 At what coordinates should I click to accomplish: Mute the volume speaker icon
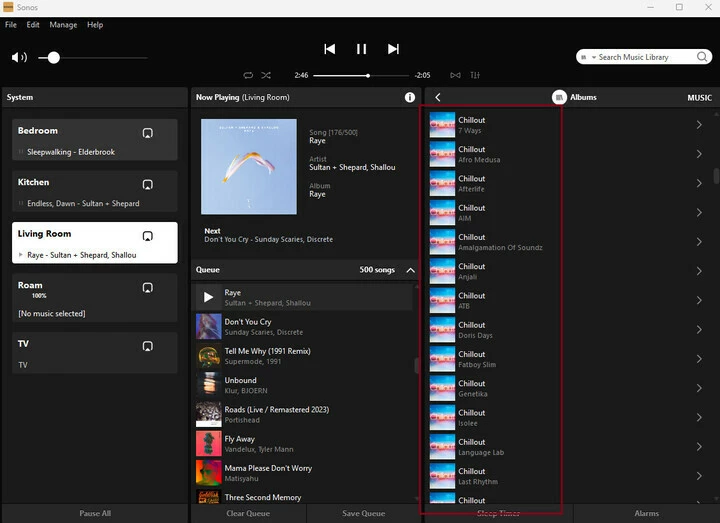click(19, 58)
